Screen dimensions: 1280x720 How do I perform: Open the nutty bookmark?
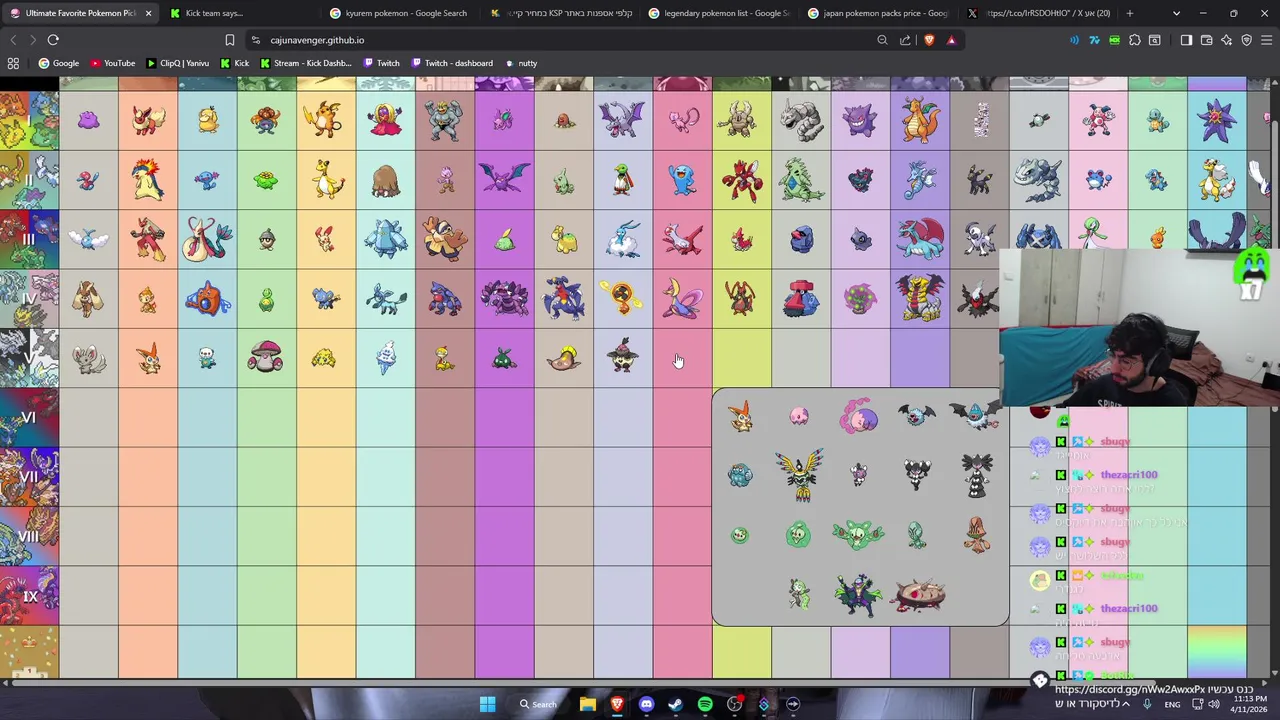coord(520,63)
